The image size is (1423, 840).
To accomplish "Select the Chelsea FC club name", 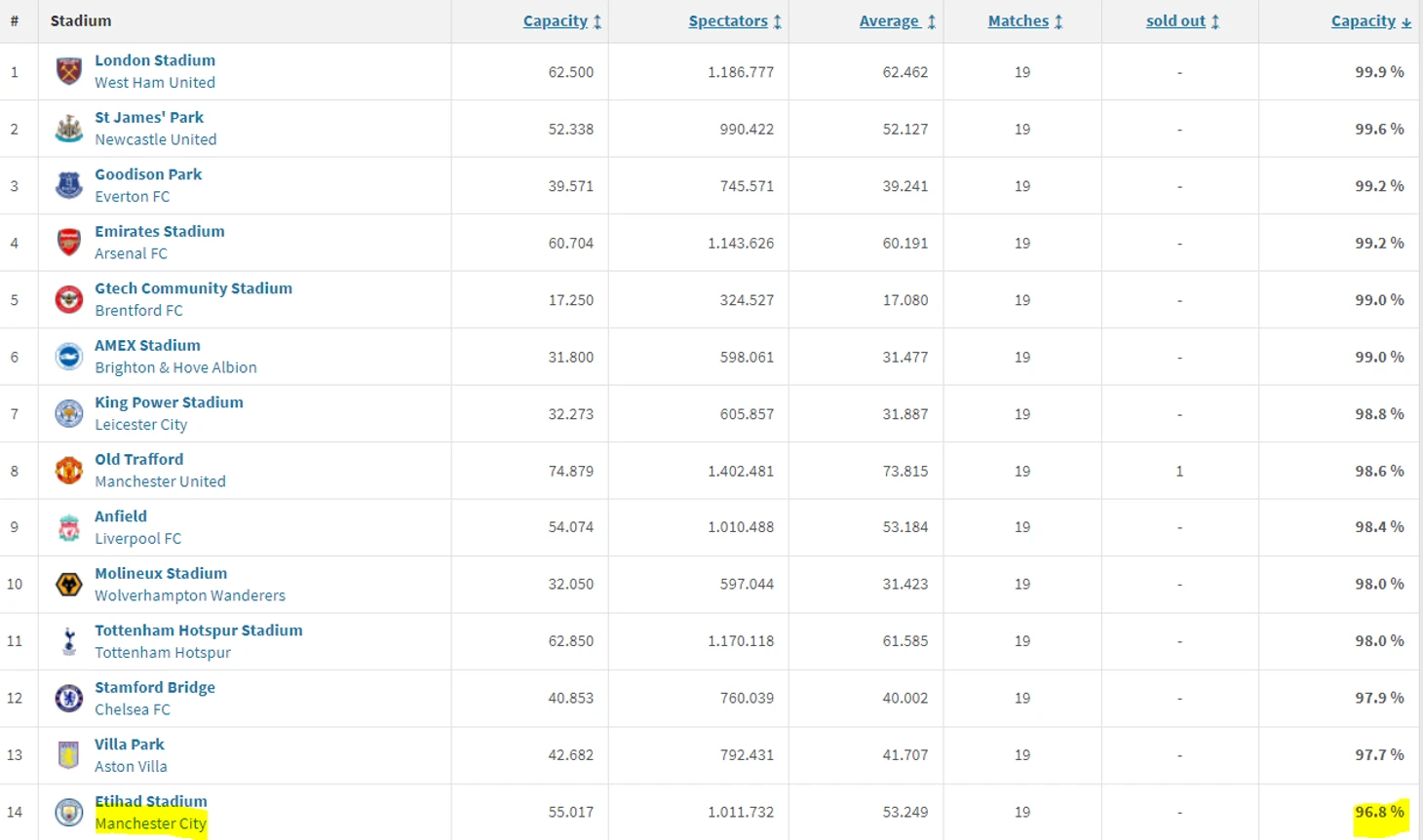I will coord(133,709).
